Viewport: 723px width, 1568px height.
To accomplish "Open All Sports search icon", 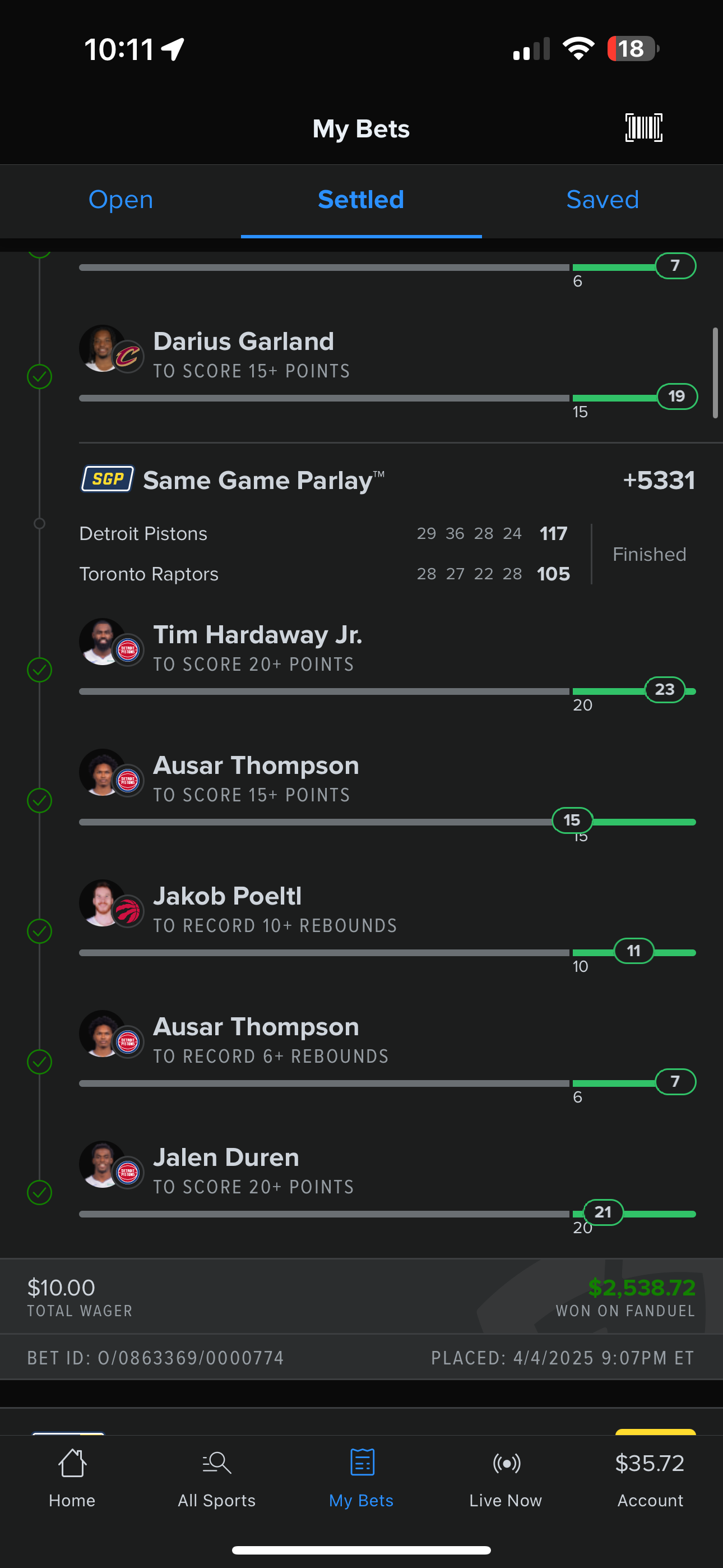I will pyautogui.click(x=217, y=1463).
